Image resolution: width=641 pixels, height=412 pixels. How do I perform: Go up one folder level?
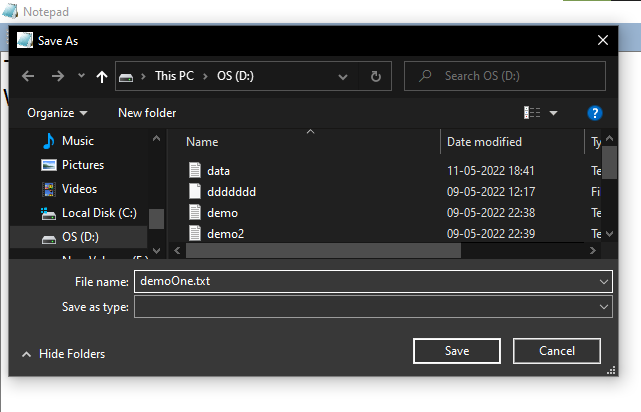pos(102,76)
